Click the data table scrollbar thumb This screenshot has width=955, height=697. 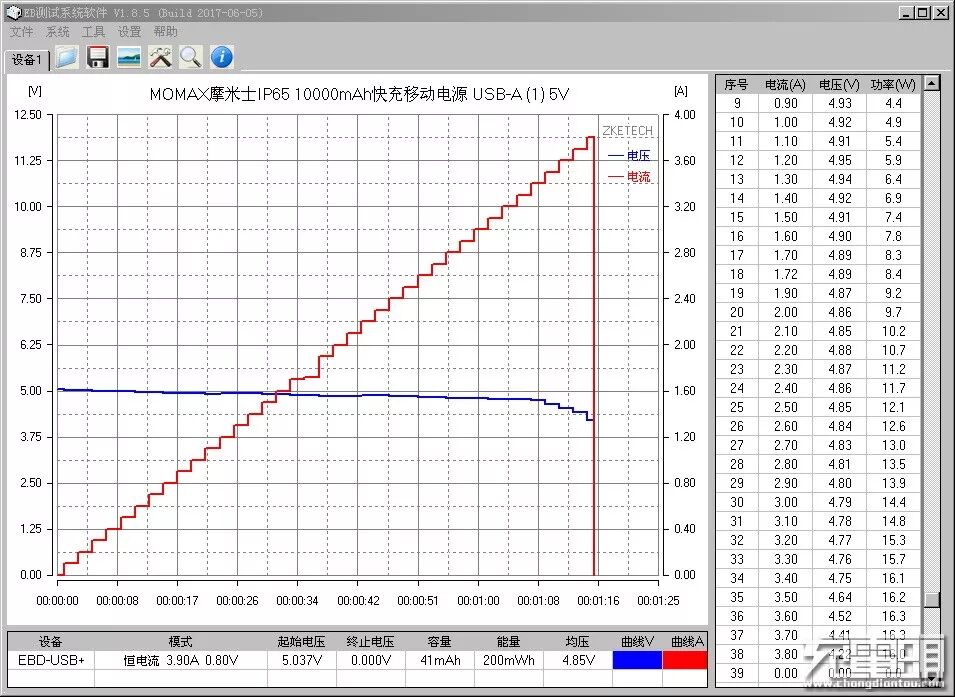click(932, 599)
